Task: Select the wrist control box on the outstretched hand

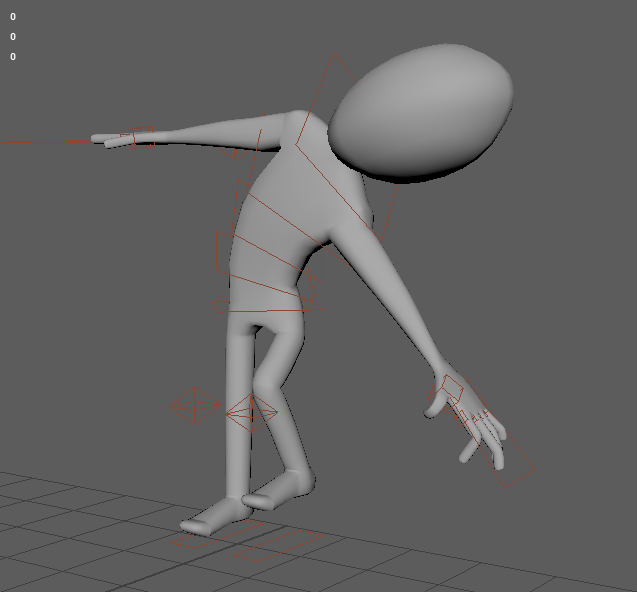Action: click(x=142, y=137)
